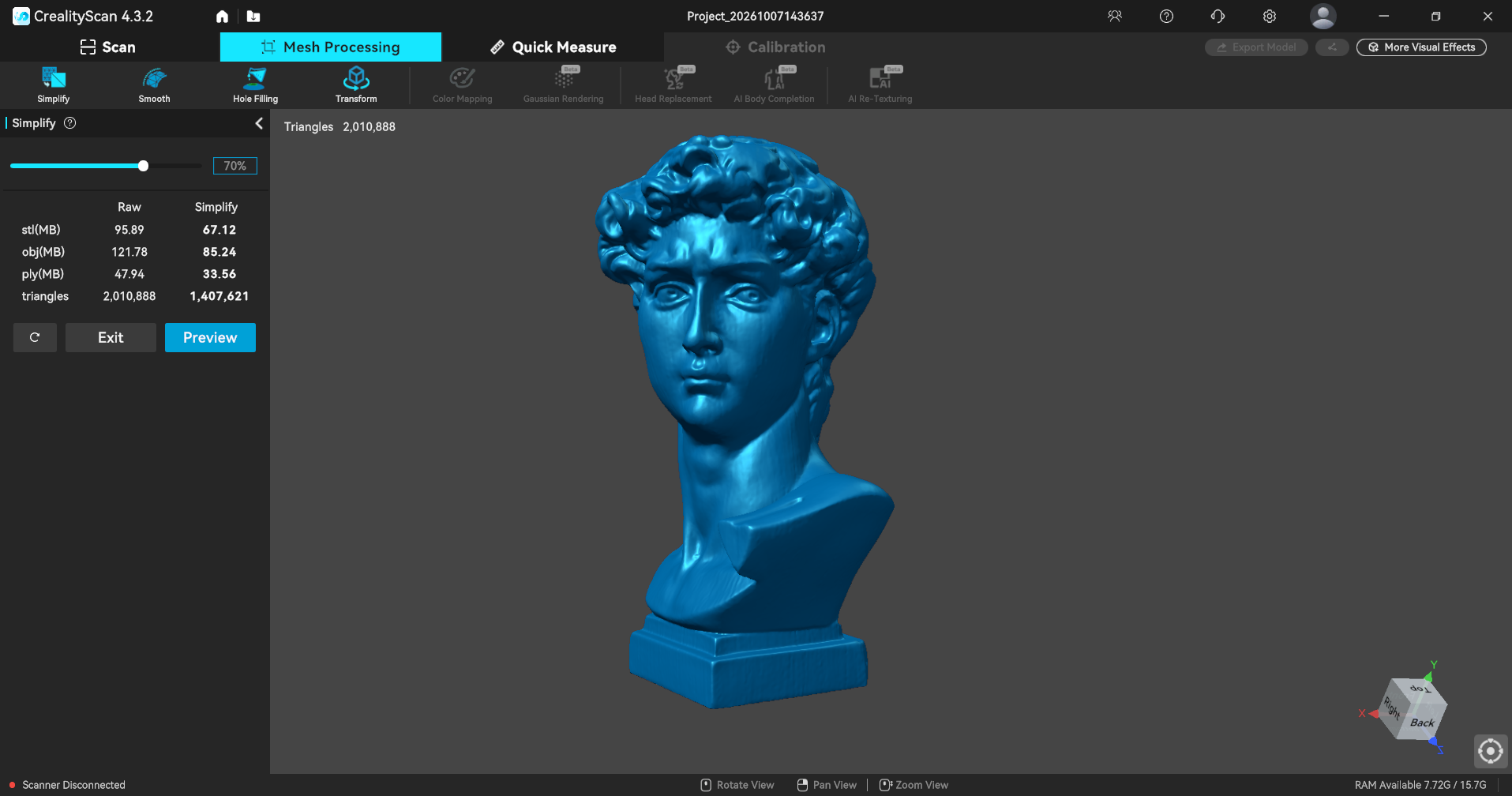Switch to the Scan tab
The height and width of the screenshot is (796, 1512).
108,47
